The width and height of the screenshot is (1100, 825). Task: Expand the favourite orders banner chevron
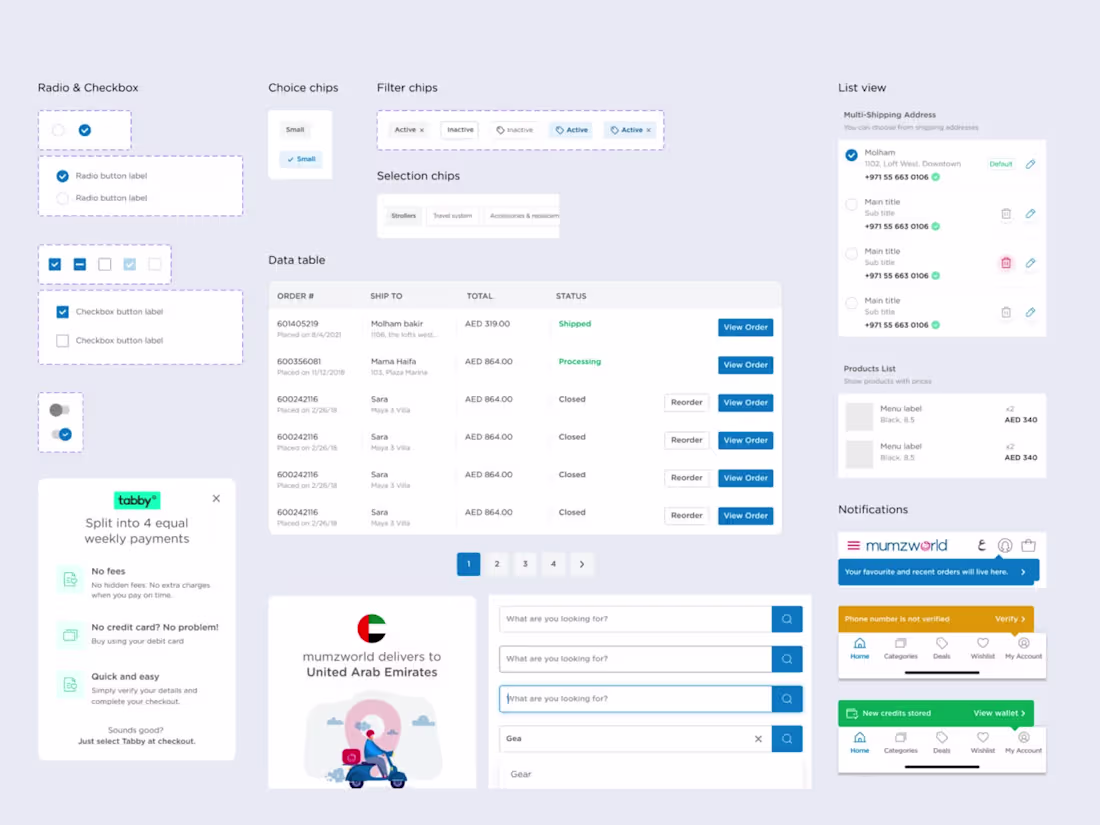pos(1023,572)
